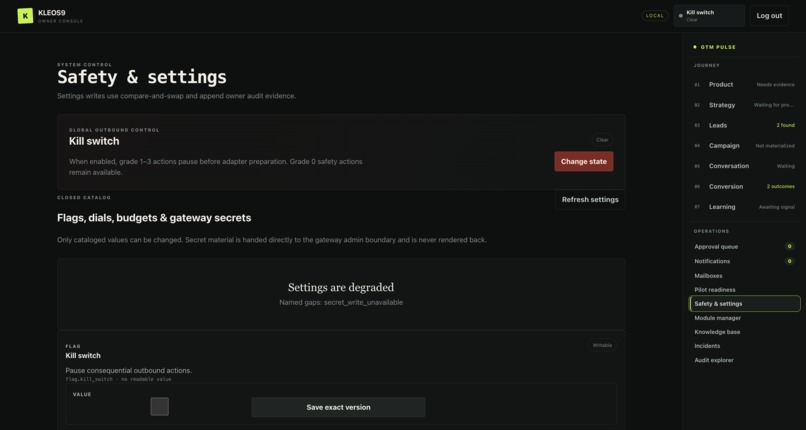Click the 'Needs evidence' Product status

click(775, 85)
